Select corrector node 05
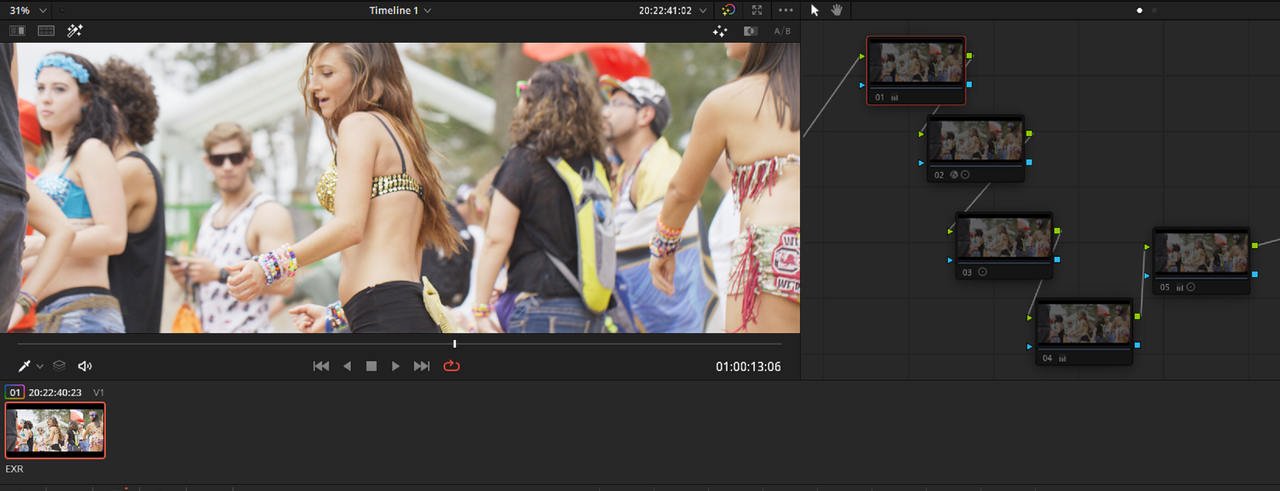 (1201, 260)
